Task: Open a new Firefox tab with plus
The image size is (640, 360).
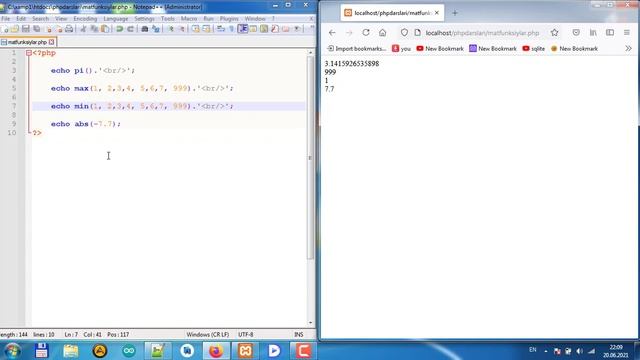Action: click(455, 13)
